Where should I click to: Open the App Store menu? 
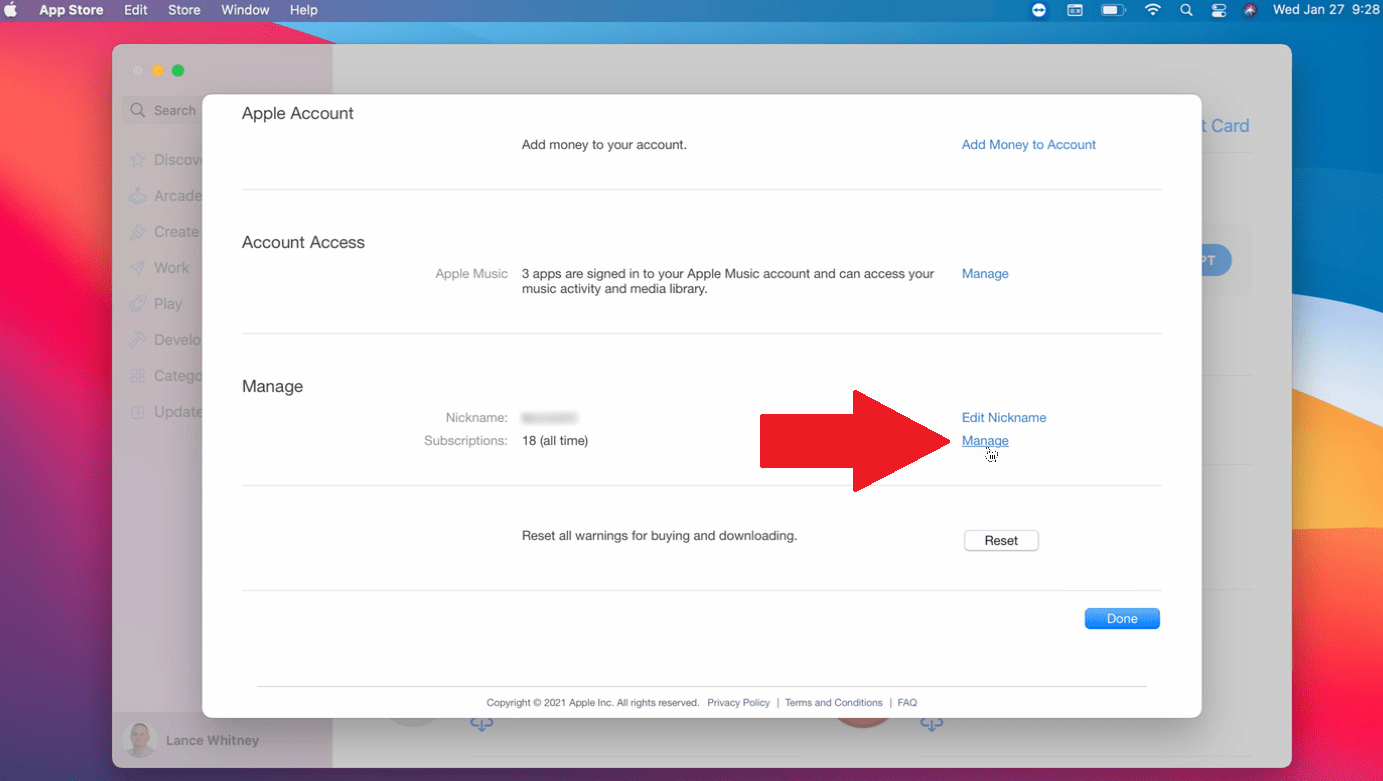pos(73,10)
